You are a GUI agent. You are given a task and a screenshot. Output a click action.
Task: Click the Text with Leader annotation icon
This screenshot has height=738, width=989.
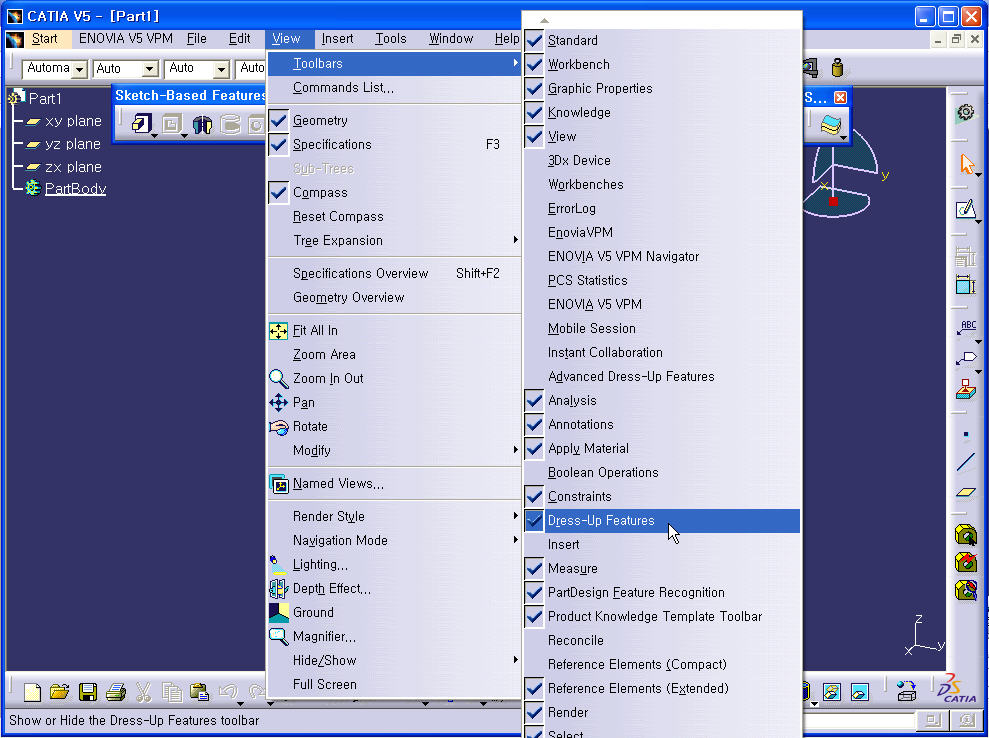966,330
